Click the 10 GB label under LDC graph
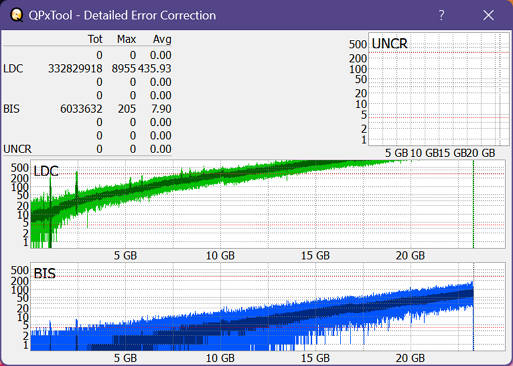 click(220, 256)
